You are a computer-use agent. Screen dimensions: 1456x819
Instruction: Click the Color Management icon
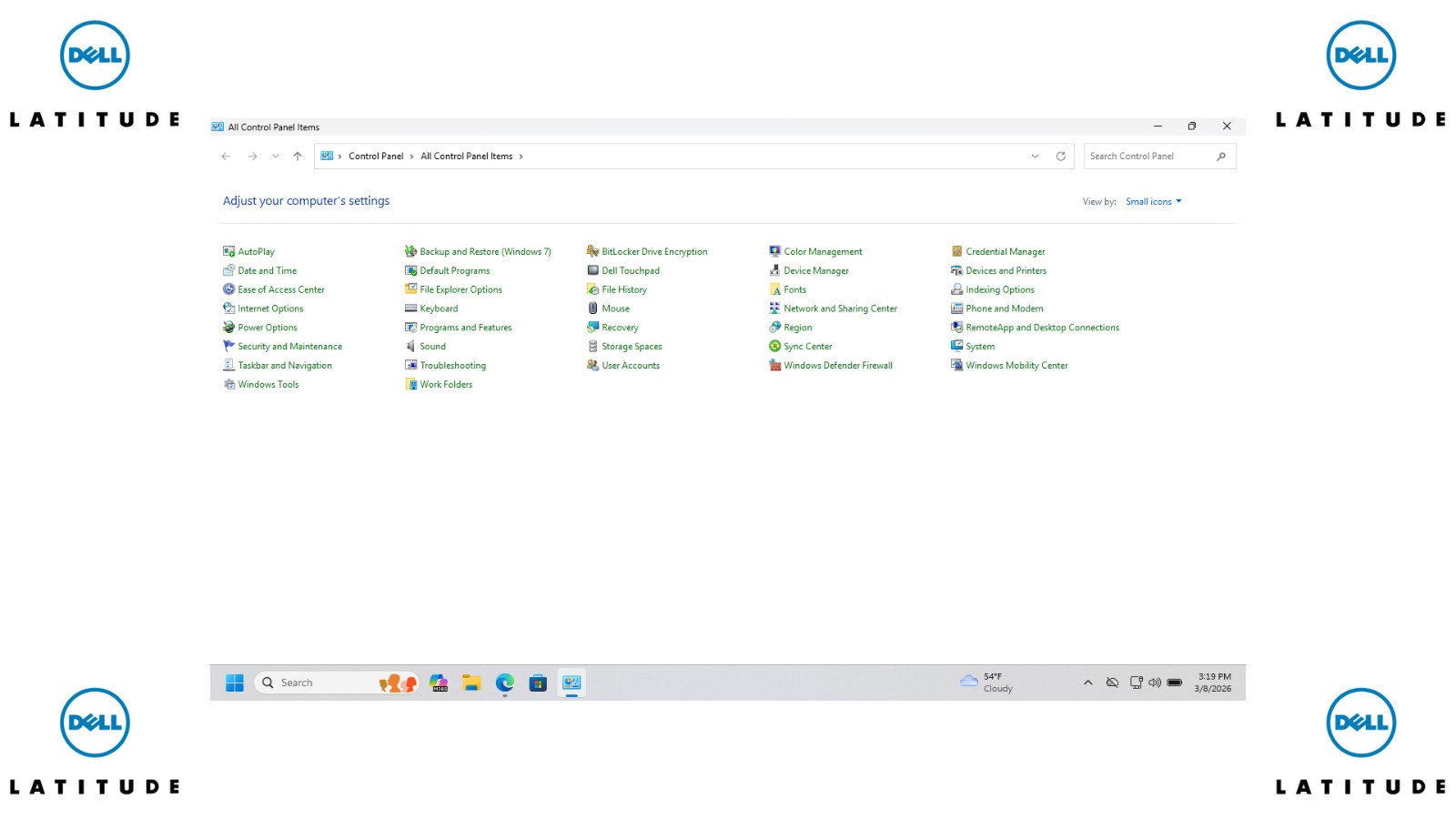[775, 251]
